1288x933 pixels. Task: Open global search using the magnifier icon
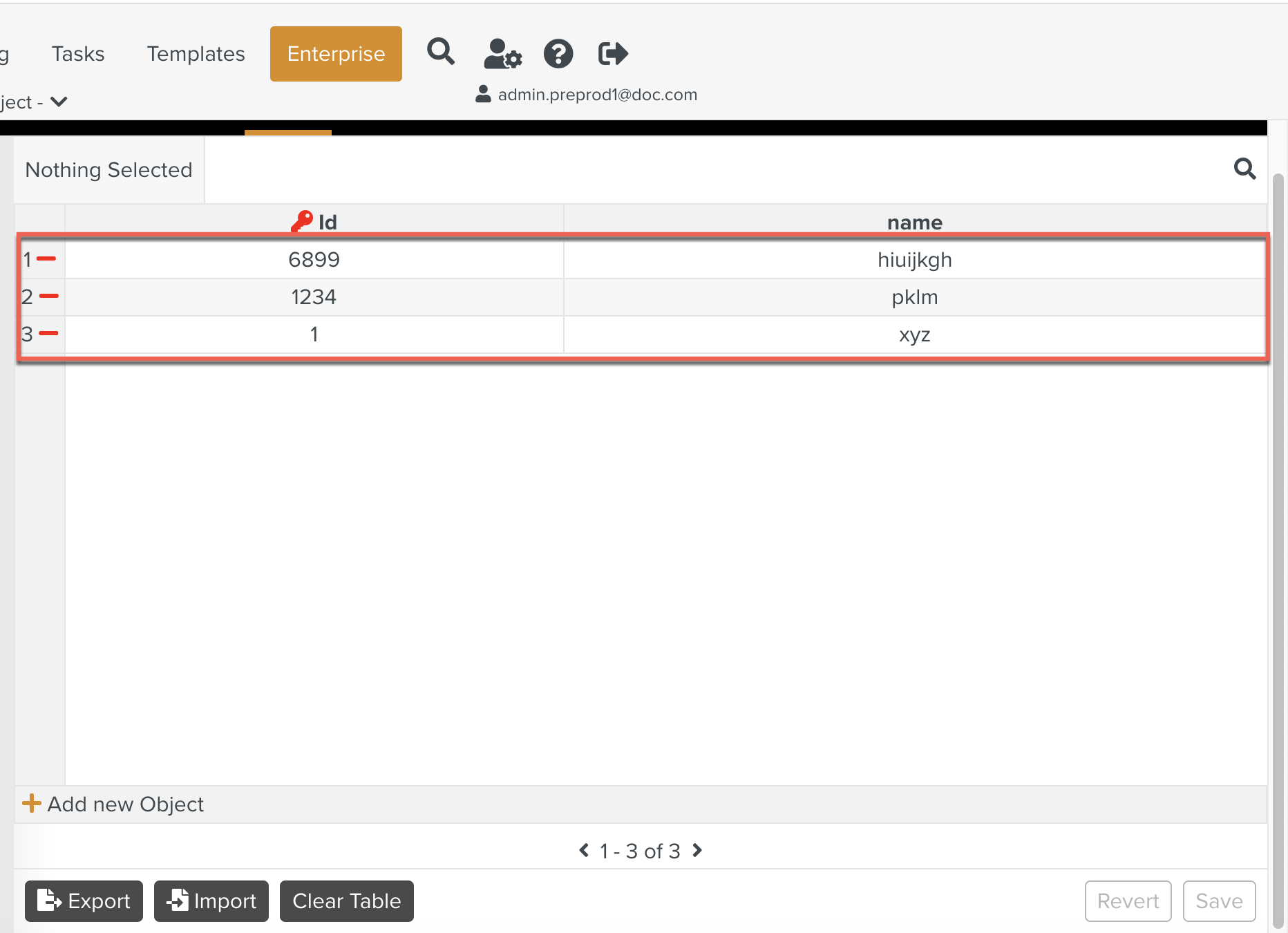441,53
